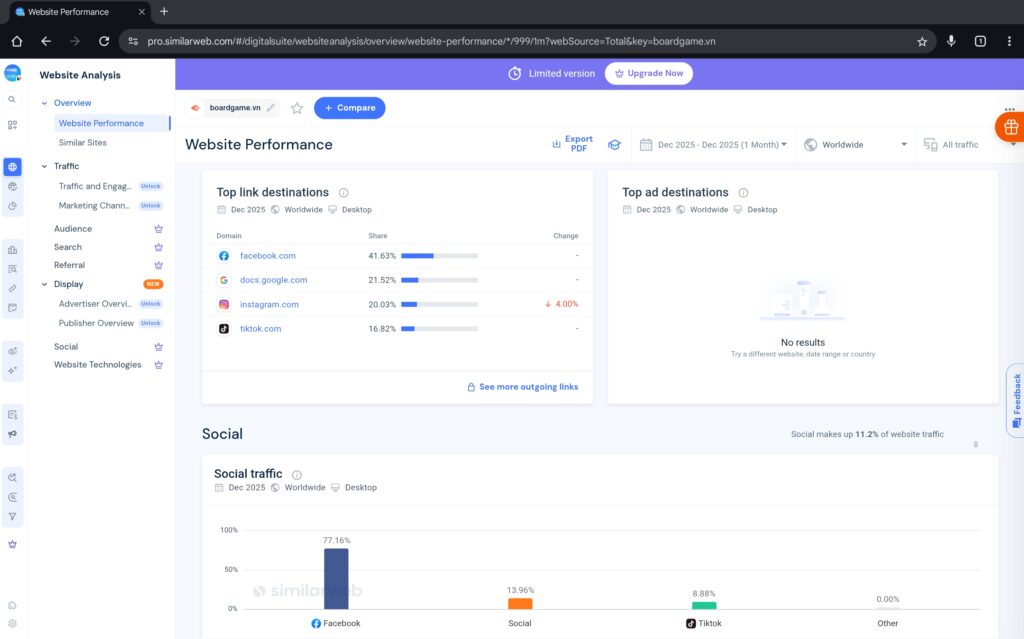Click the Upgrade Now button
This screenshot has height=639, width=1024.
coord(648,73)
